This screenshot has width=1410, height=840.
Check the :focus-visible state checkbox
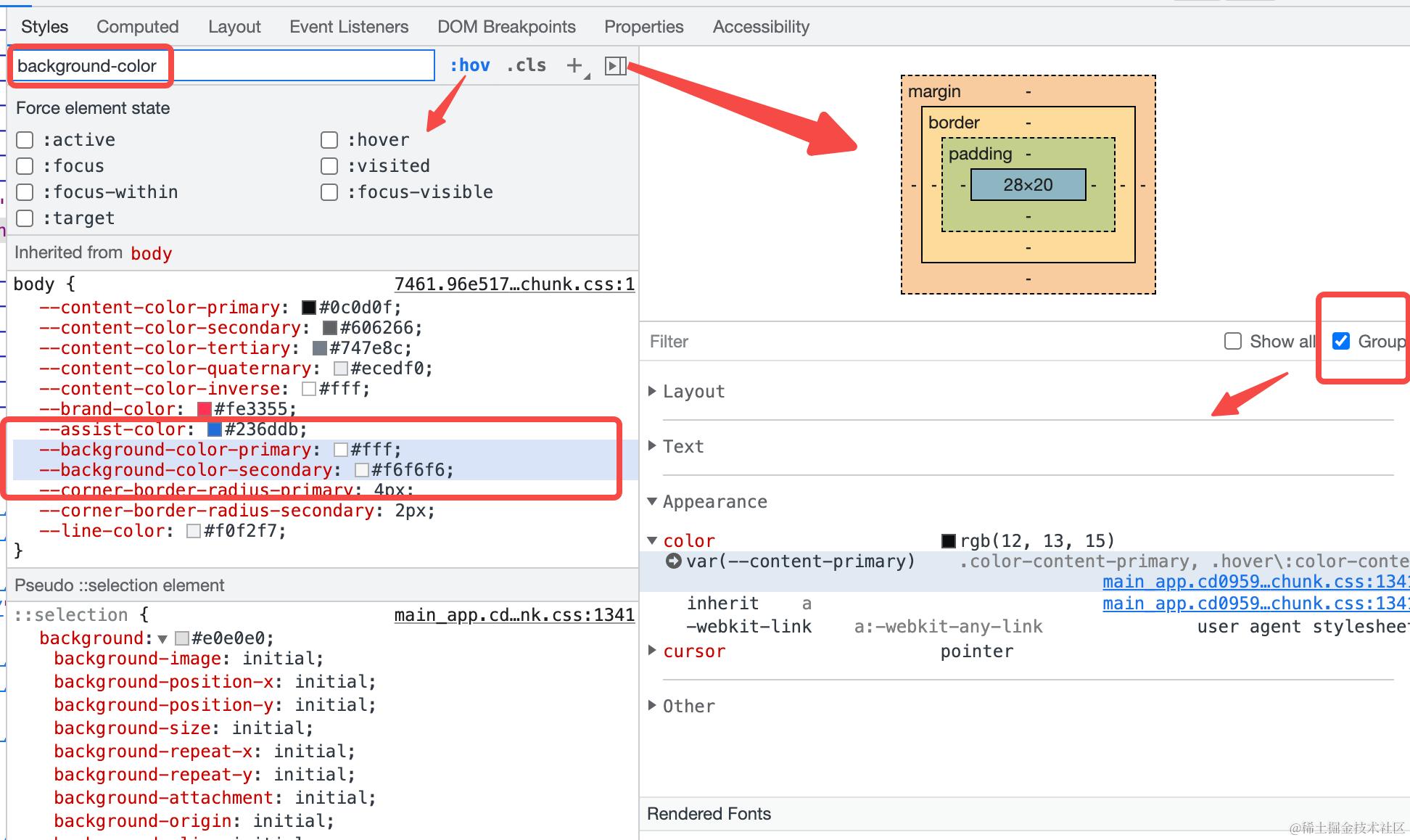(329, 192)
